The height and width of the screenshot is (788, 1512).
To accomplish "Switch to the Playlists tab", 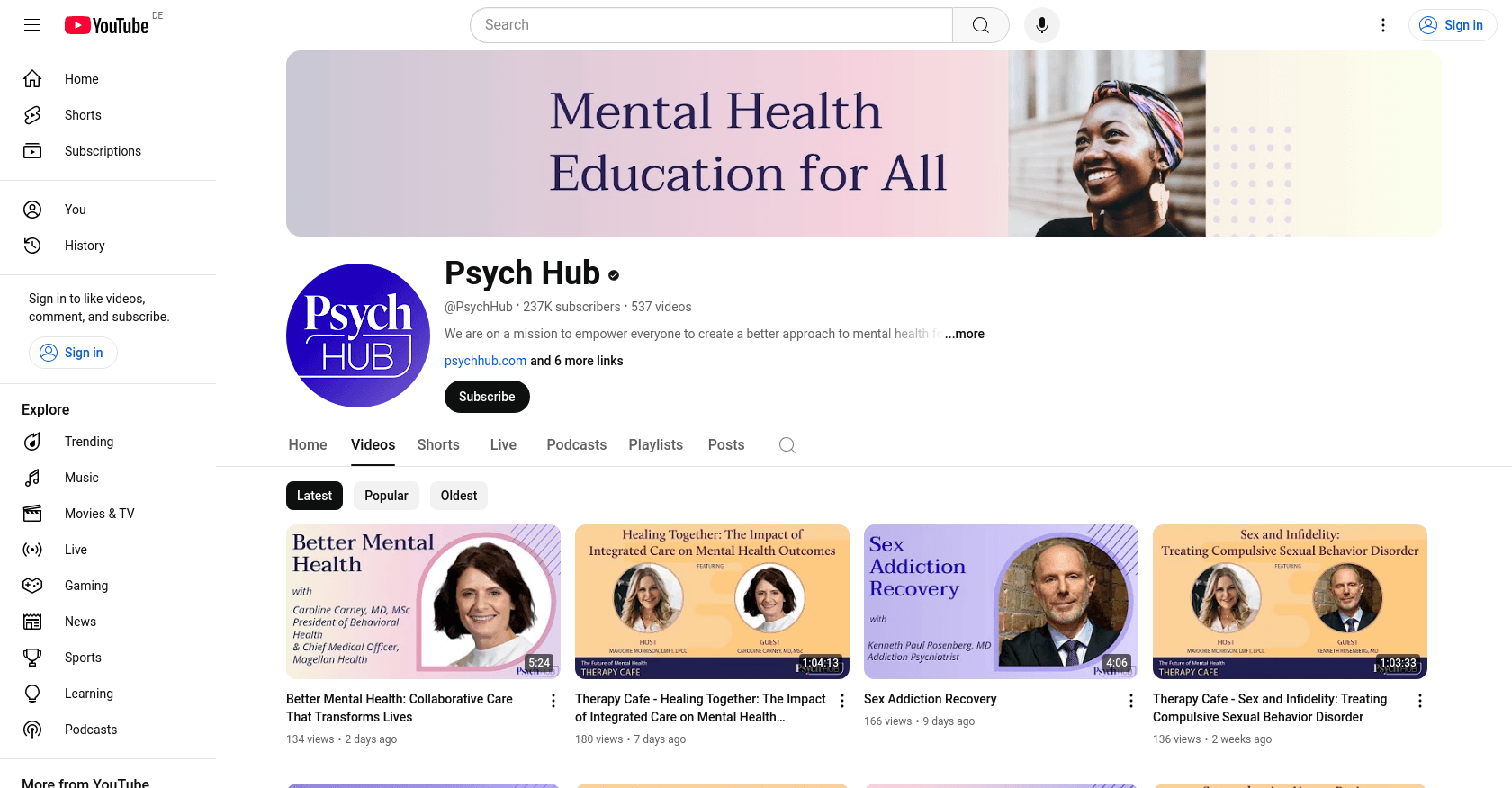I will [x=655, y=445].
